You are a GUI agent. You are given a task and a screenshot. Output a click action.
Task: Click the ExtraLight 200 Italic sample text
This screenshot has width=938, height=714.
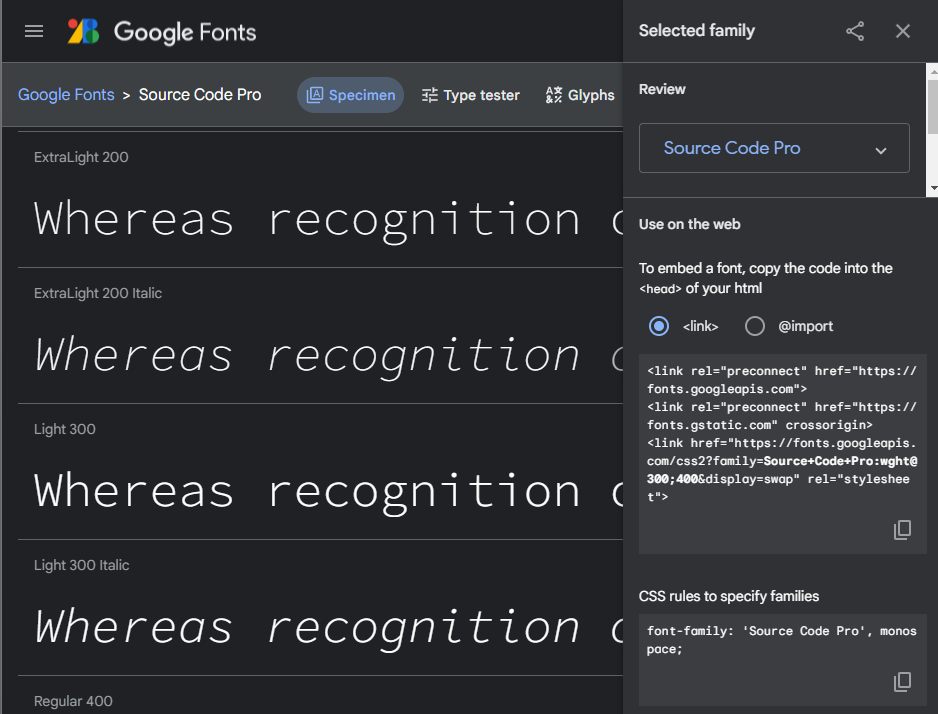pos(328,356)
